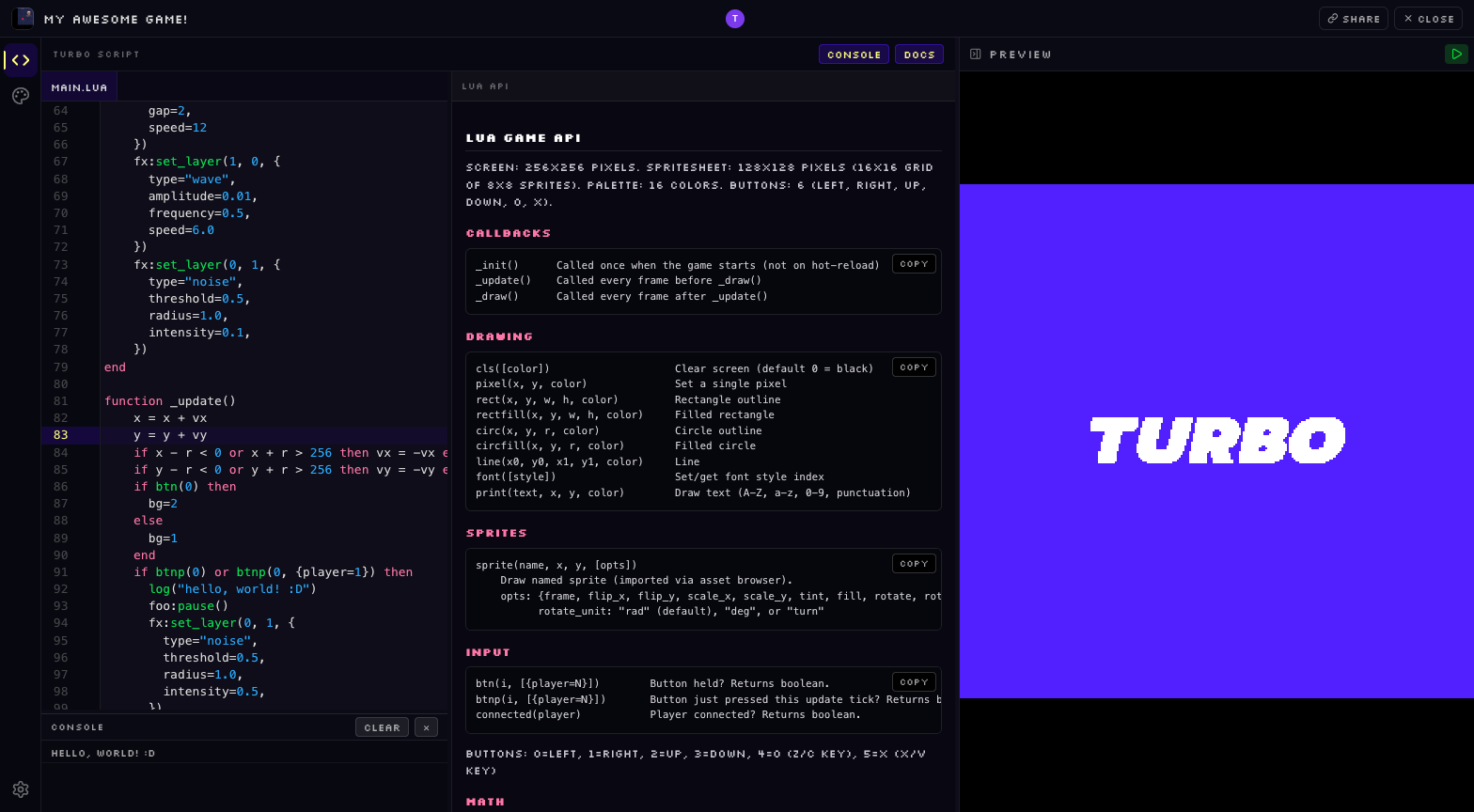
Task: Click 'foo:pause()' code line
Action: point(188,606)
